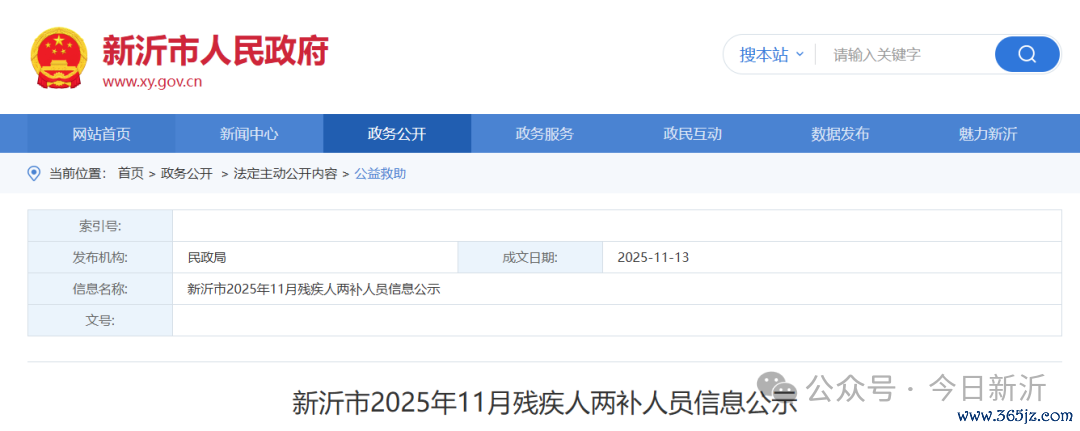Visit the 魅力新沂 navigation tab
The image size is (1080, 431).
988,134
